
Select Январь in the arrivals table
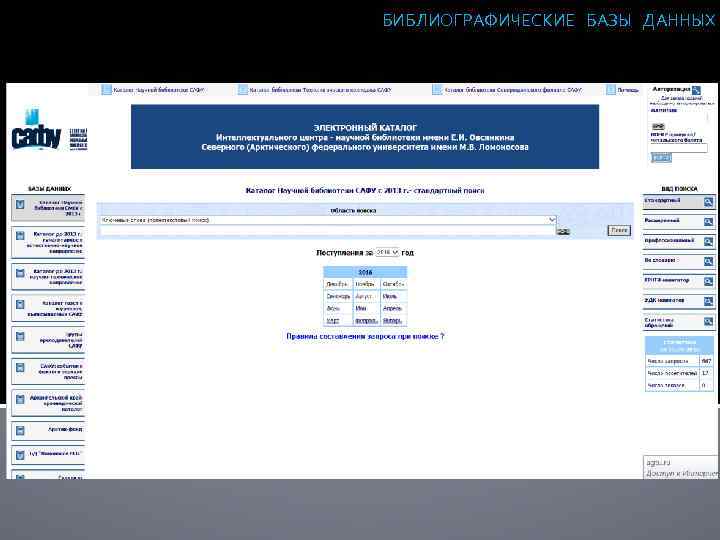tap(393, 321)
